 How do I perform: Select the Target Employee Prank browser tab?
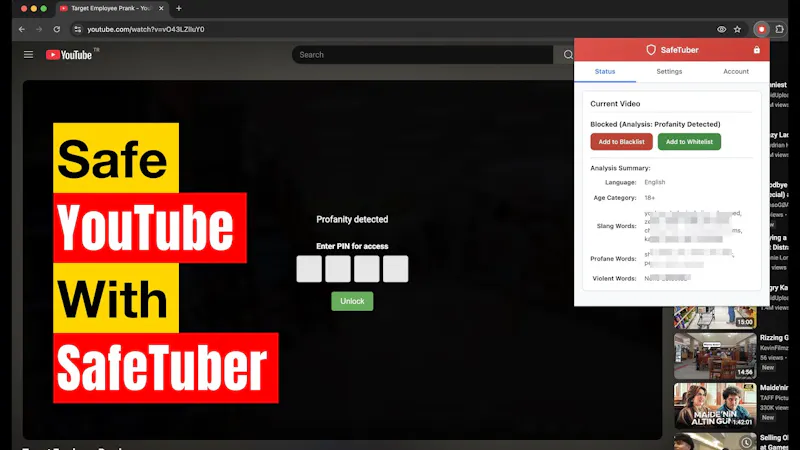point(111,8)
